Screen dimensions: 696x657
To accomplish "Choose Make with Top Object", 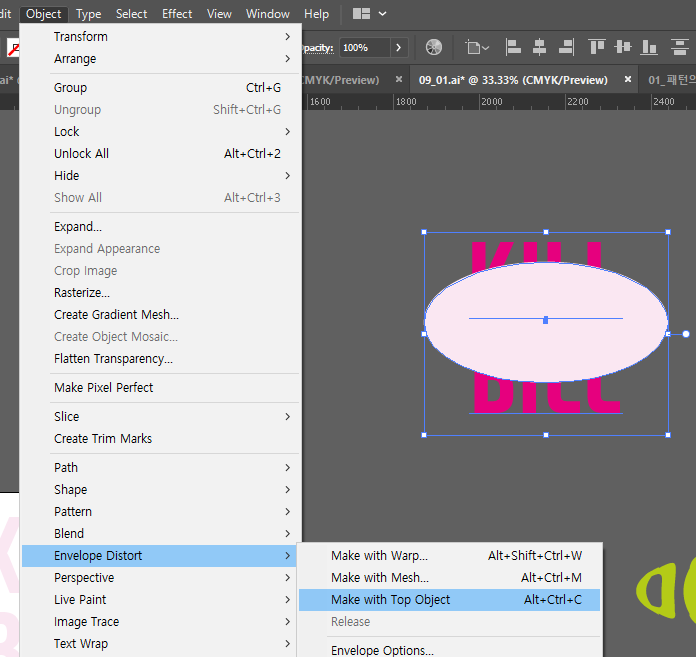I will [x=449, y=600].
